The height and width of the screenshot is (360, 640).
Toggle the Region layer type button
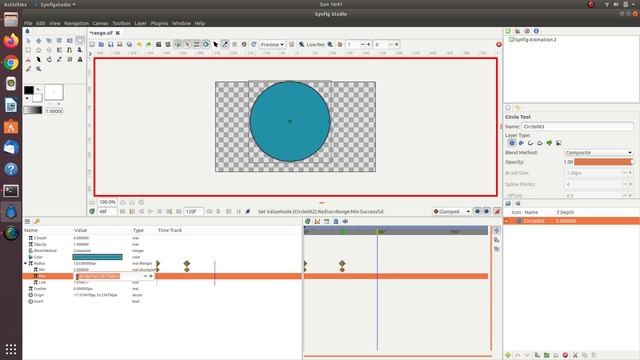(x=521, y=143)
